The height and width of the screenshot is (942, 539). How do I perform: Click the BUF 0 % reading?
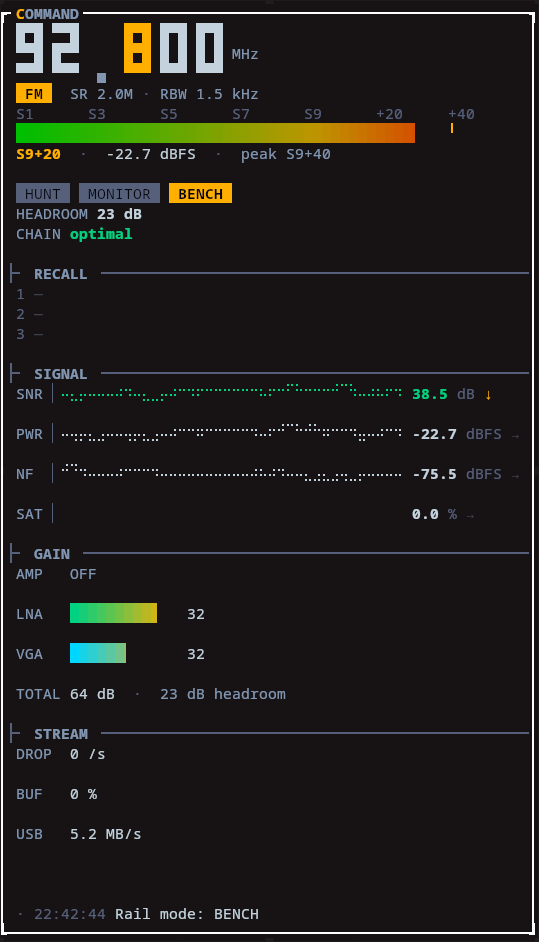(x=56, y=794)
